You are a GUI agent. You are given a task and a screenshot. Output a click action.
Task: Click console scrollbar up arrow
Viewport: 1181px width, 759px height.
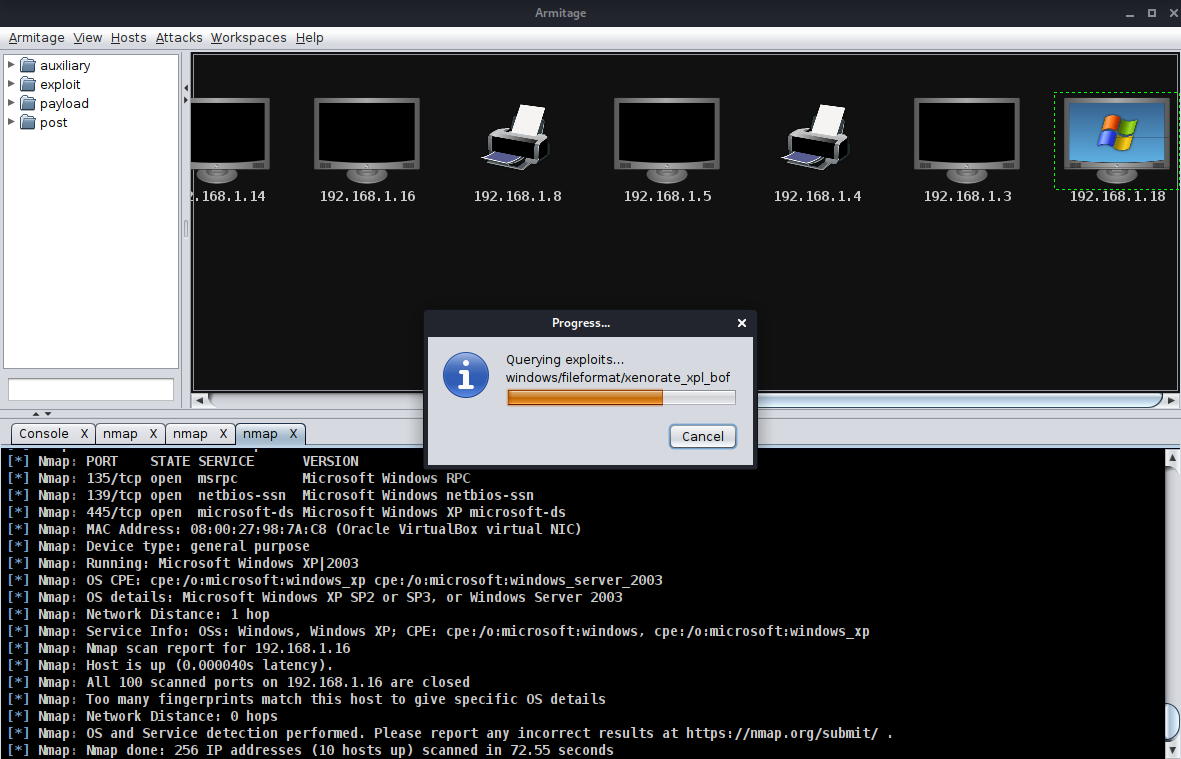1172,458
